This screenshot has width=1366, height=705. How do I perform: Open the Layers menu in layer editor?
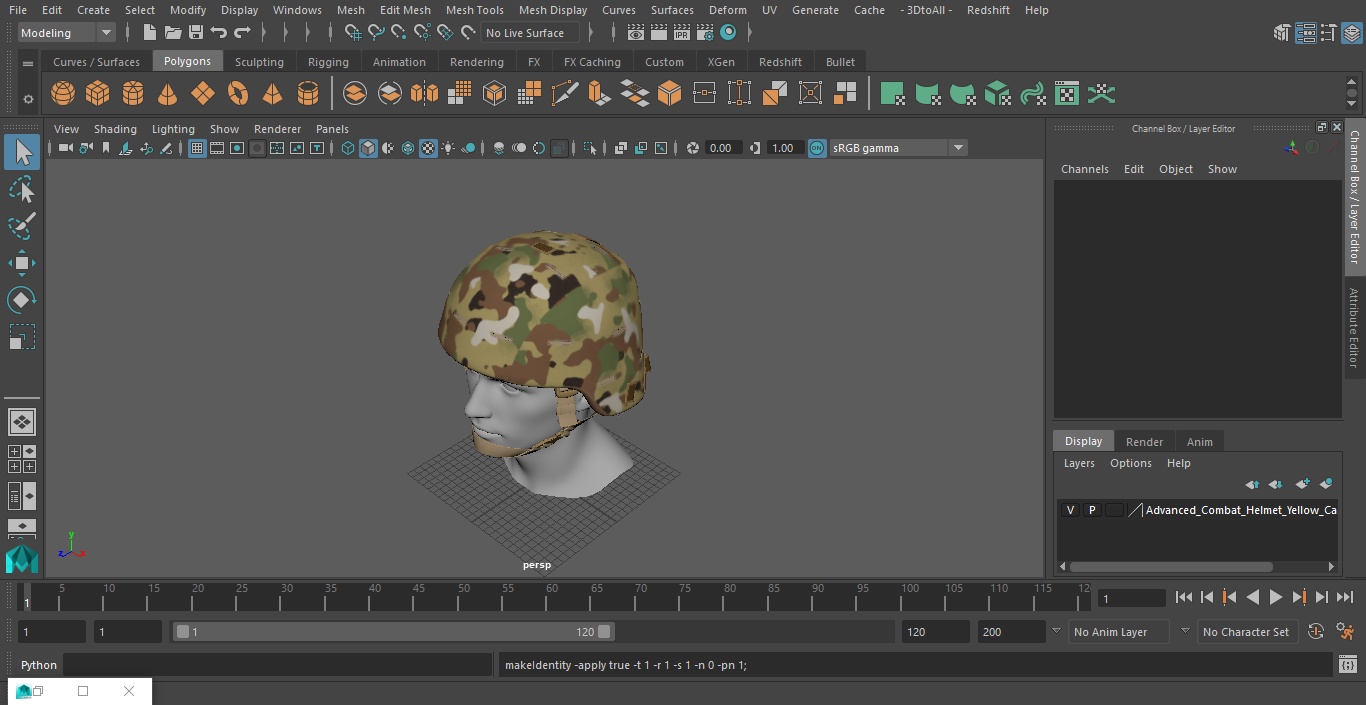1078,463
